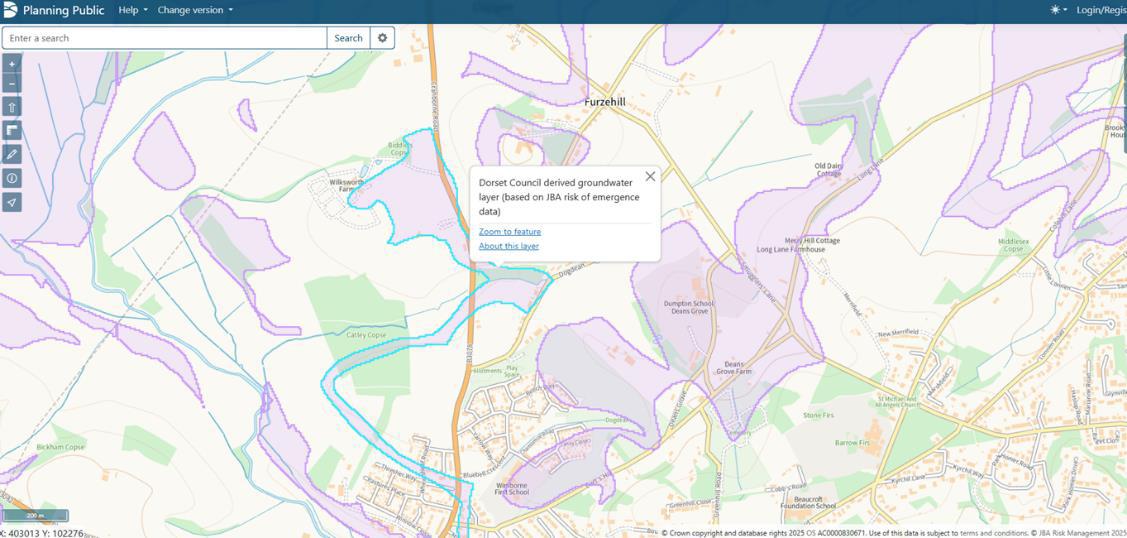The width and height of the screenshot is (1127, 538).
Task: Open the measure tool in the left toolbar
Action: pos(12,131)
